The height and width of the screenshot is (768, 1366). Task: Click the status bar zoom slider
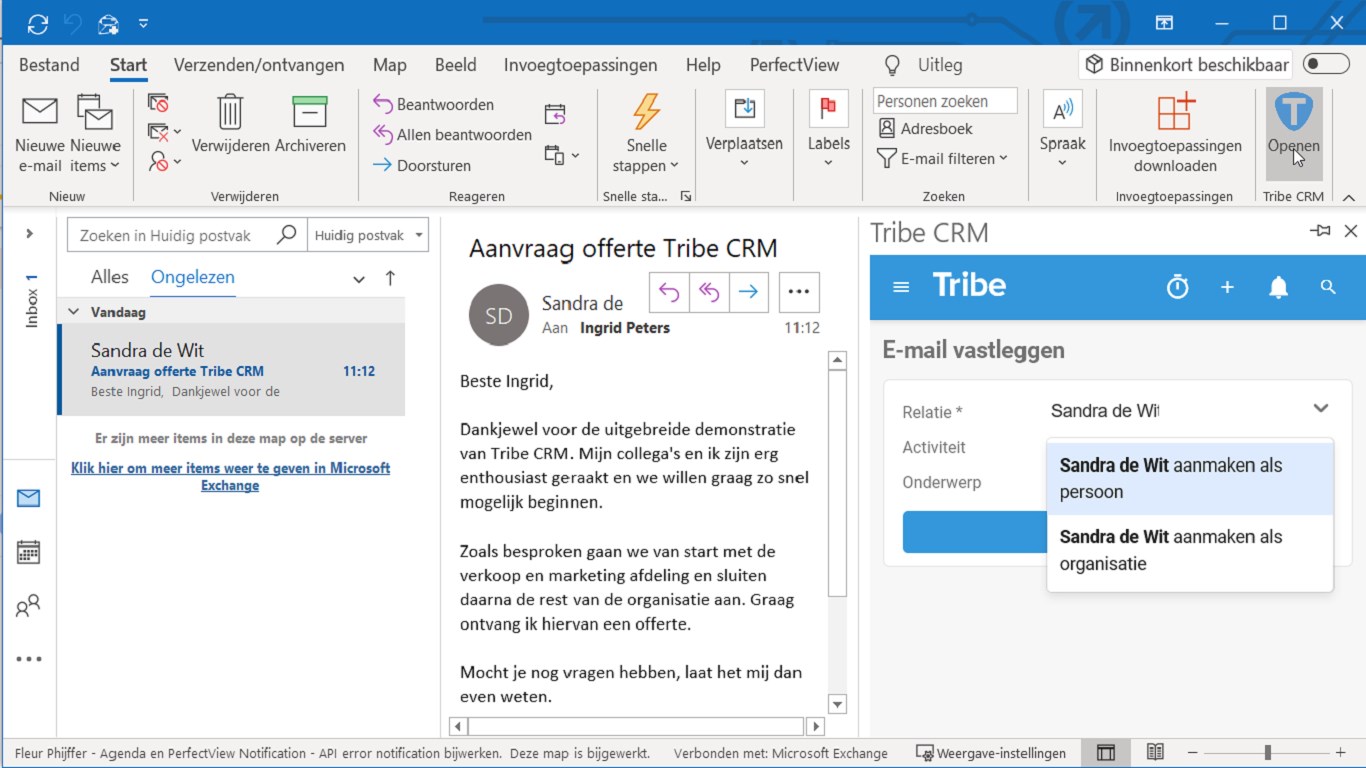click(1268, 752)
